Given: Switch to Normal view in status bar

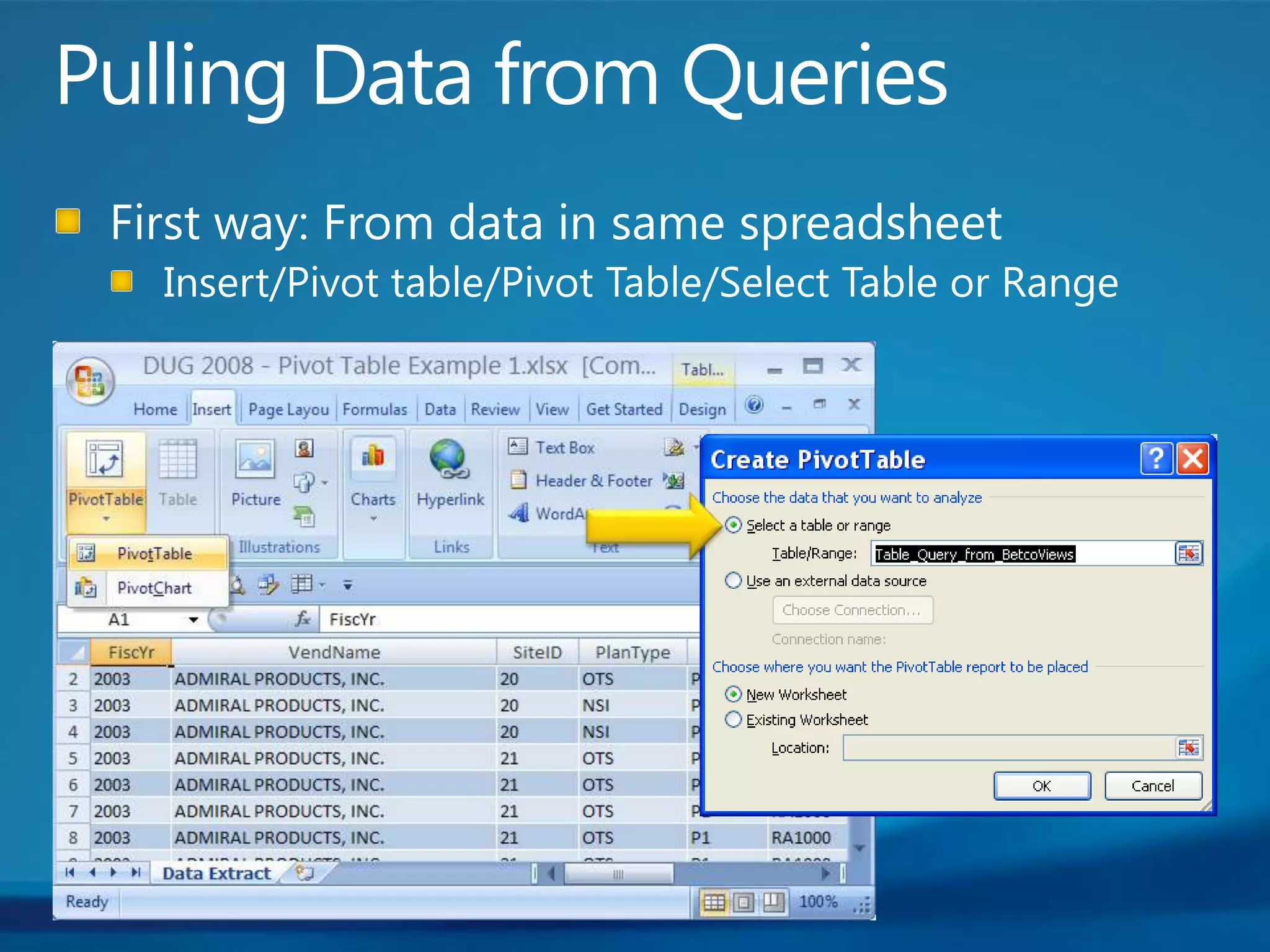Looking at the screenshot, I should point(714,902).
